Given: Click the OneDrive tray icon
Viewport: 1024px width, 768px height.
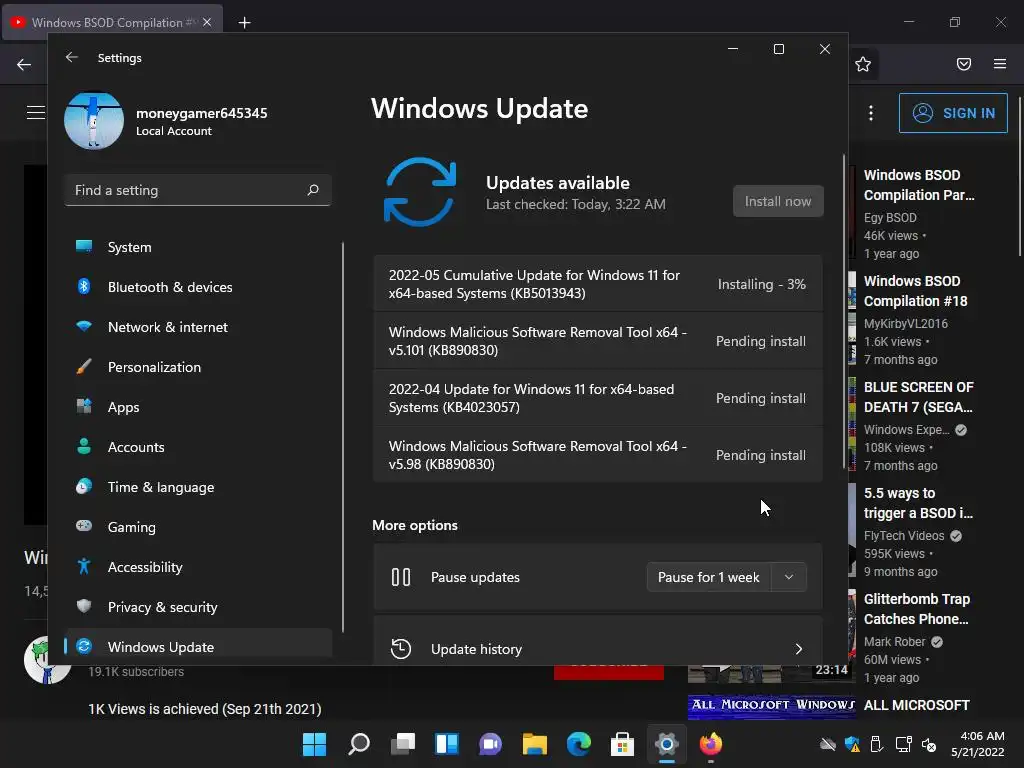Looking at the screenshot, I should 827,744.
